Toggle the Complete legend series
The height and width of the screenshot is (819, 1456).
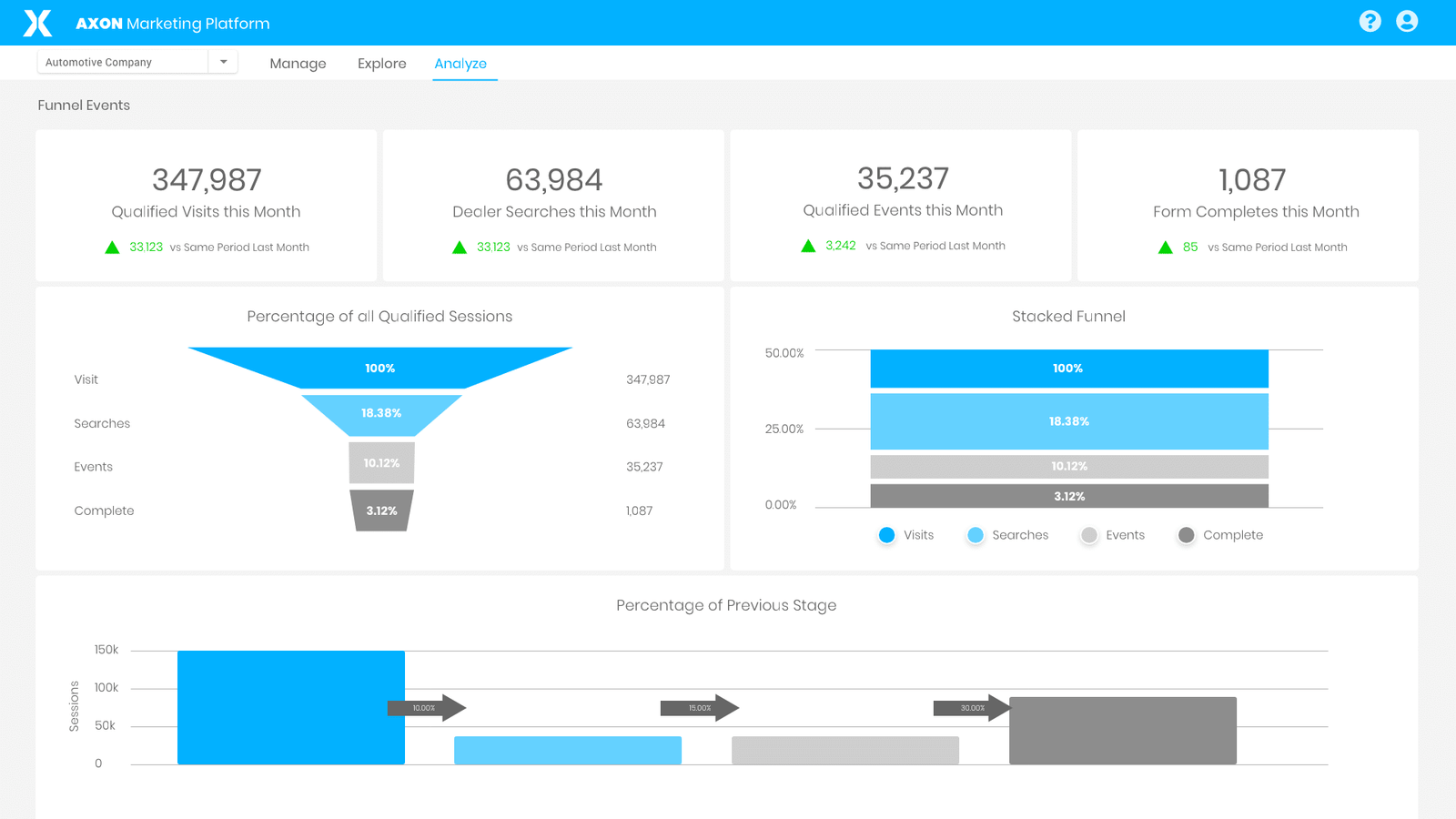point(1186,535)
